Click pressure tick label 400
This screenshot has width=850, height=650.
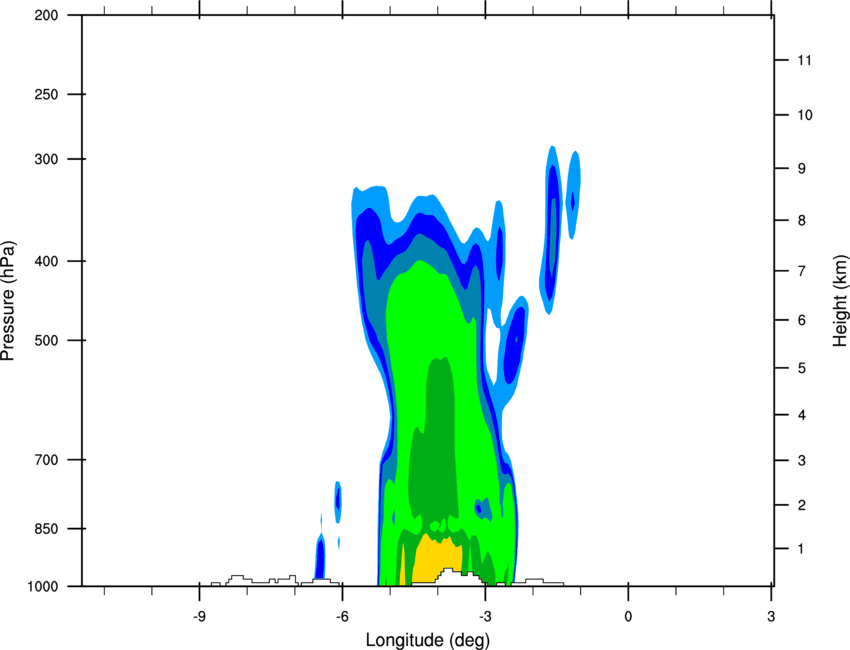[46, 261]
